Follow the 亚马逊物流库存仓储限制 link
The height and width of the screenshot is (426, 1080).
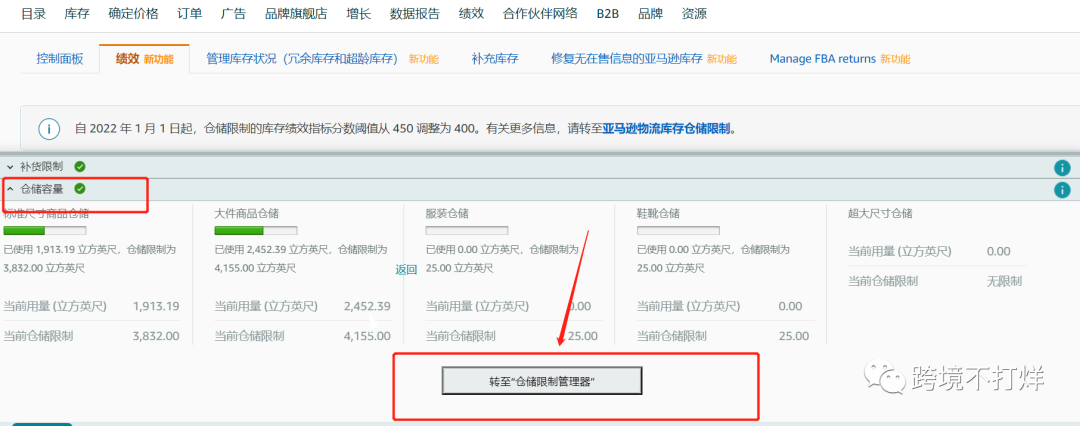click(666, 129)
